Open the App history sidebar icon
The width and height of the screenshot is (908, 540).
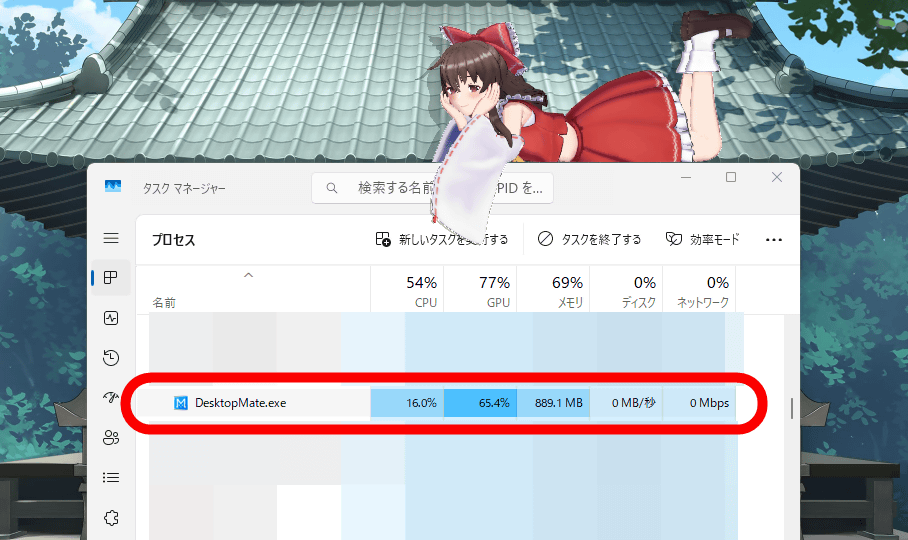[x=111, y=358]
